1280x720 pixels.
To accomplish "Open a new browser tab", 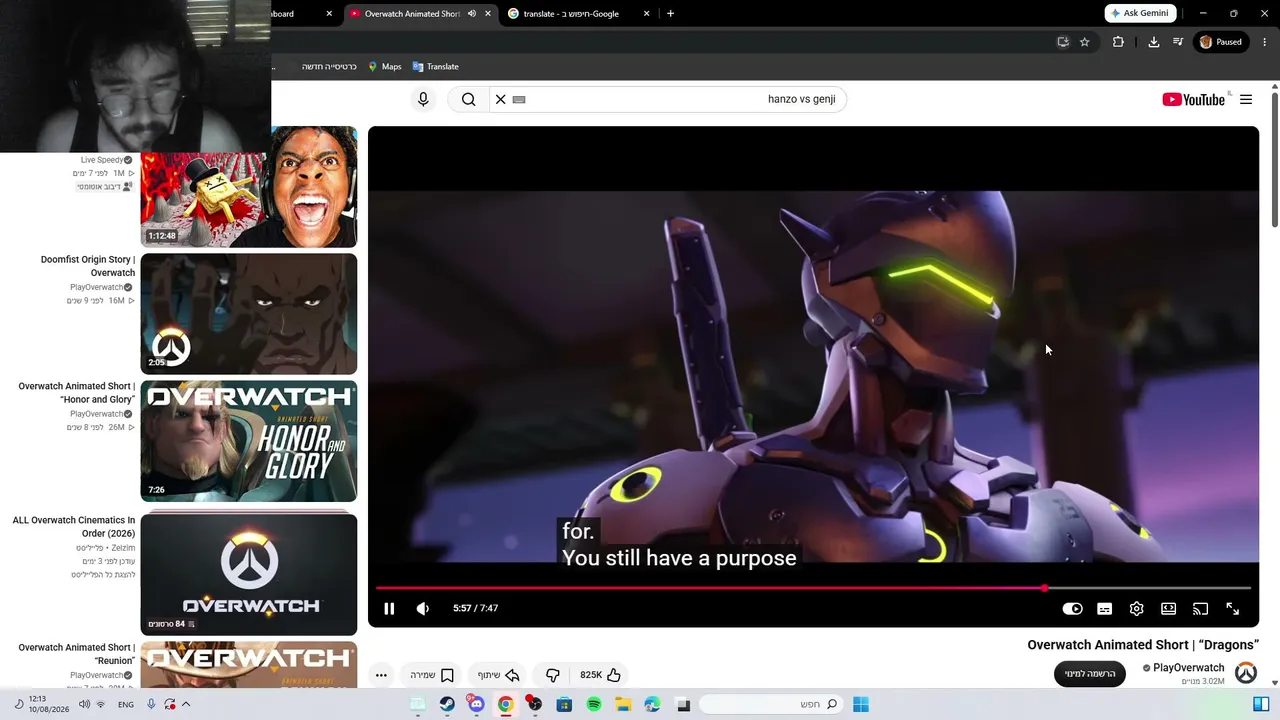I will (670, 14).
